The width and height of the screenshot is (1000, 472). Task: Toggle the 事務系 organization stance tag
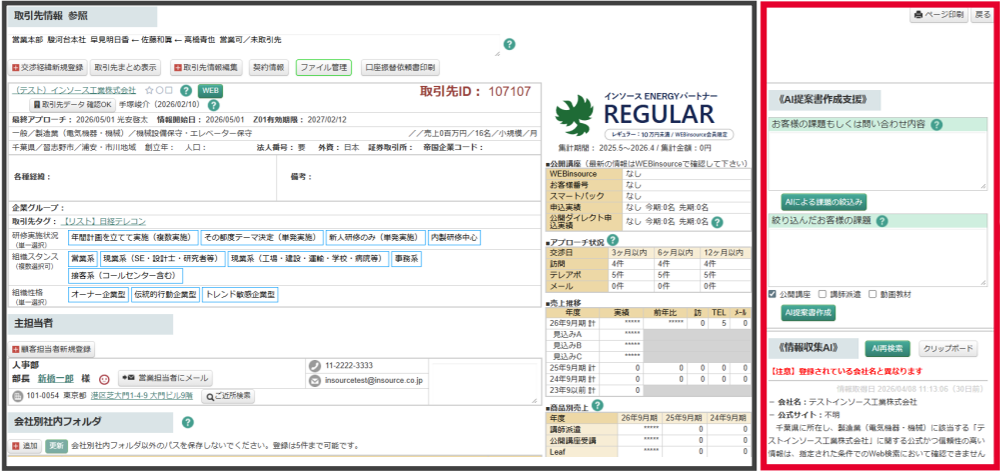(406, 259)
